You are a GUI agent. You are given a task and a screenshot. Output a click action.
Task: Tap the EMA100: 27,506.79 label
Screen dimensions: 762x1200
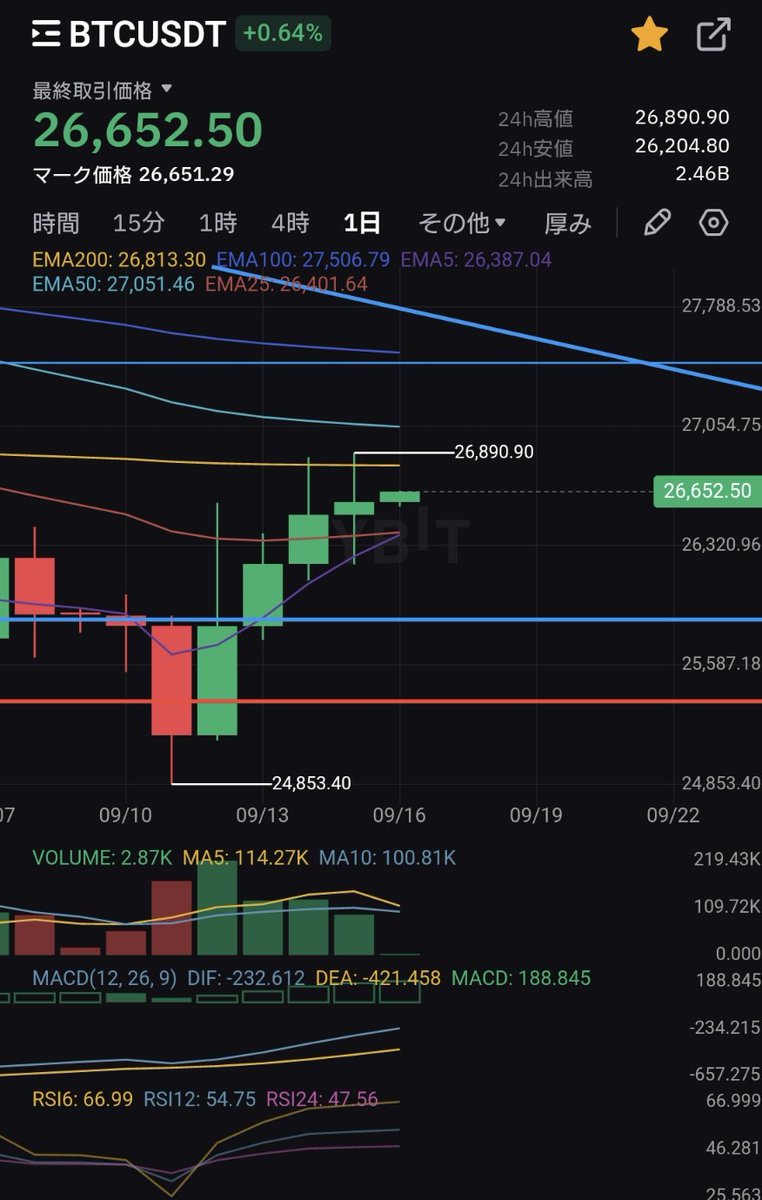(303, 260)
